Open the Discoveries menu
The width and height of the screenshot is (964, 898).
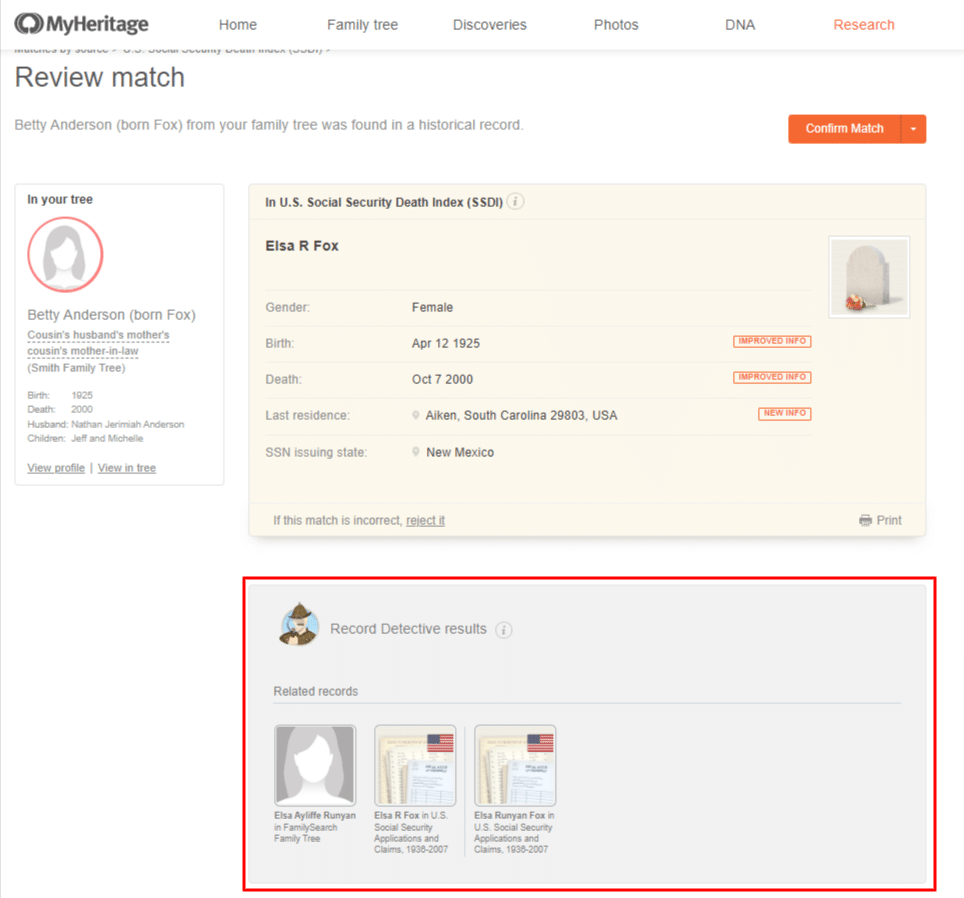click(489, 25)
